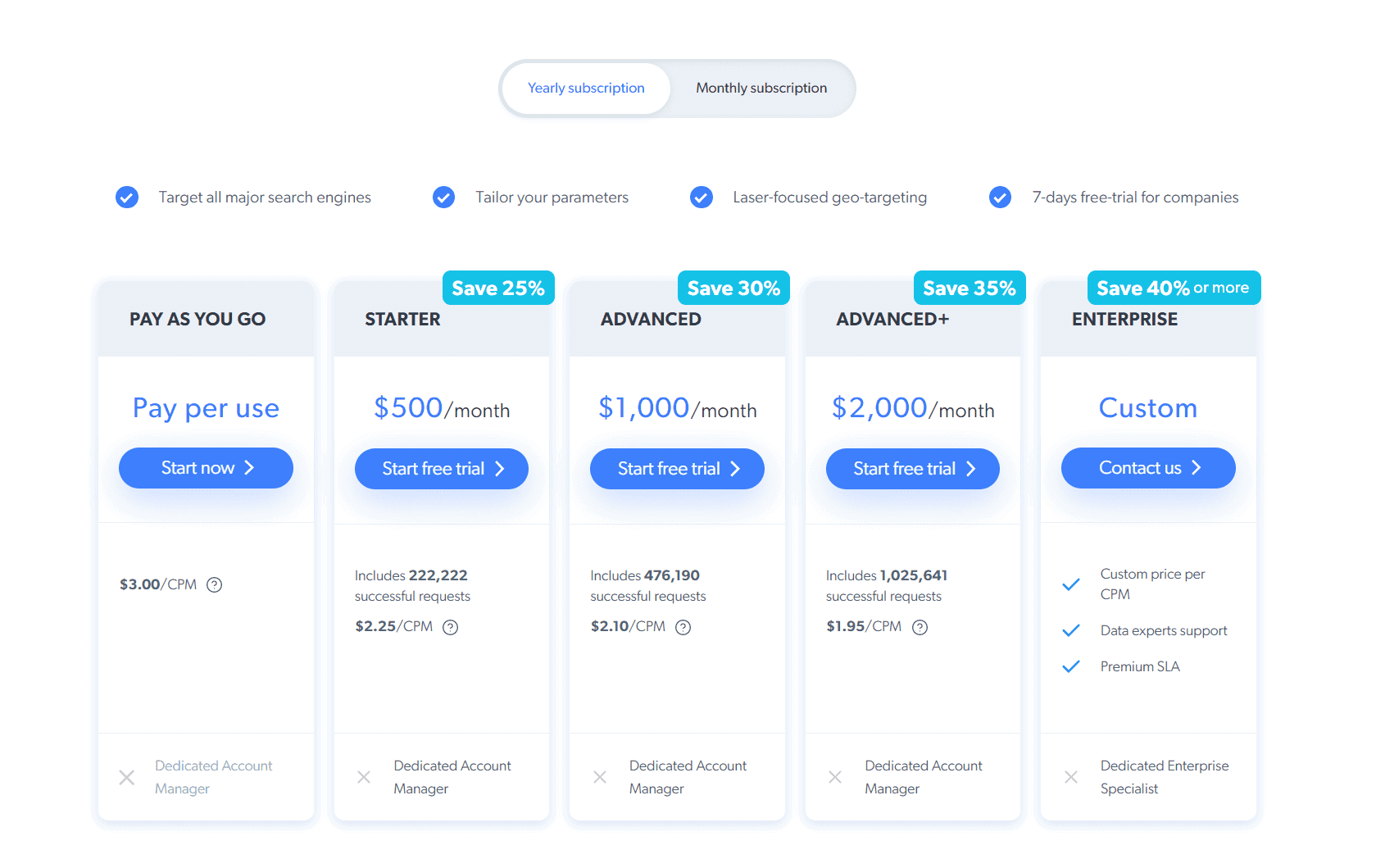Viewport: 1376px width, 868px height.
Task: Click help icon next to $3.00/CPM
Action: click(x=215, y=584)
